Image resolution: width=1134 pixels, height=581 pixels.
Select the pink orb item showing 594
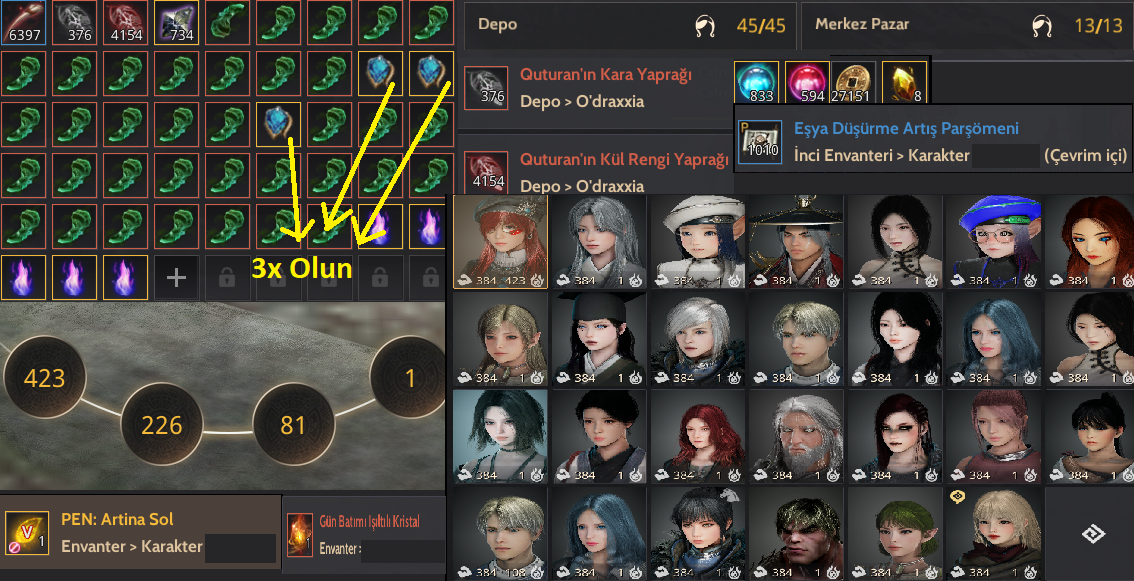coord(806,83)
